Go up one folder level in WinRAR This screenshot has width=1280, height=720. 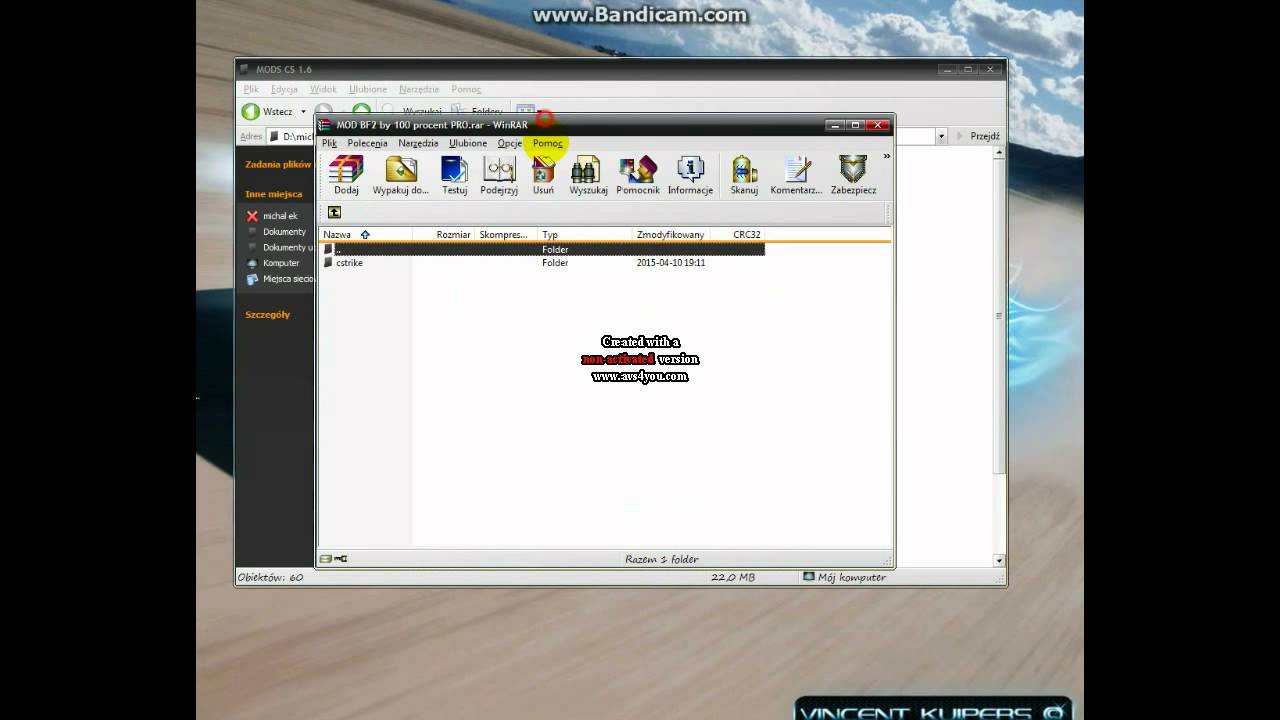[x=334, y=212]
